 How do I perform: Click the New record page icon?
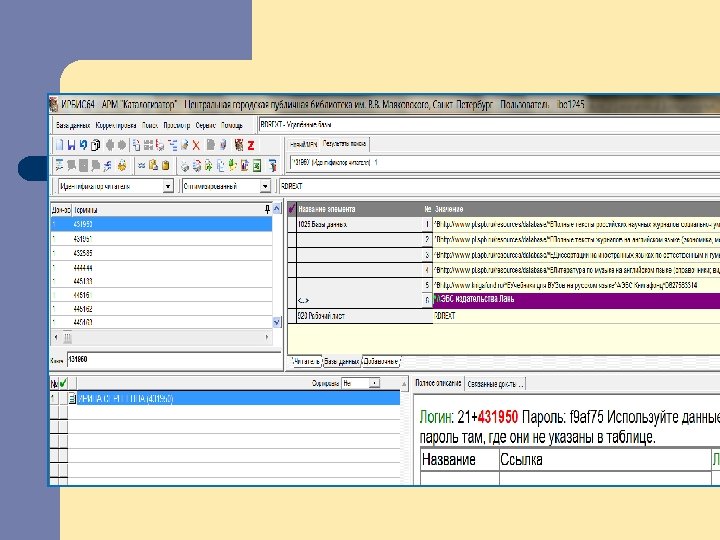pos(60,145)
